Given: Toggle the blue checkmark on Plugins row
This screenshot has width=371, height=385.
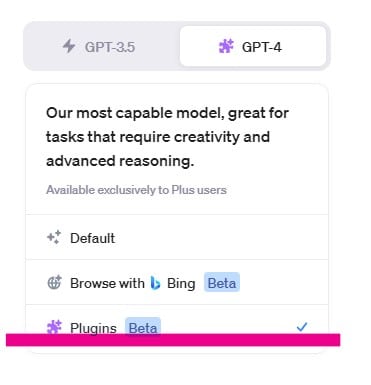Looking at the screenshot, I should tap(302, 327).
